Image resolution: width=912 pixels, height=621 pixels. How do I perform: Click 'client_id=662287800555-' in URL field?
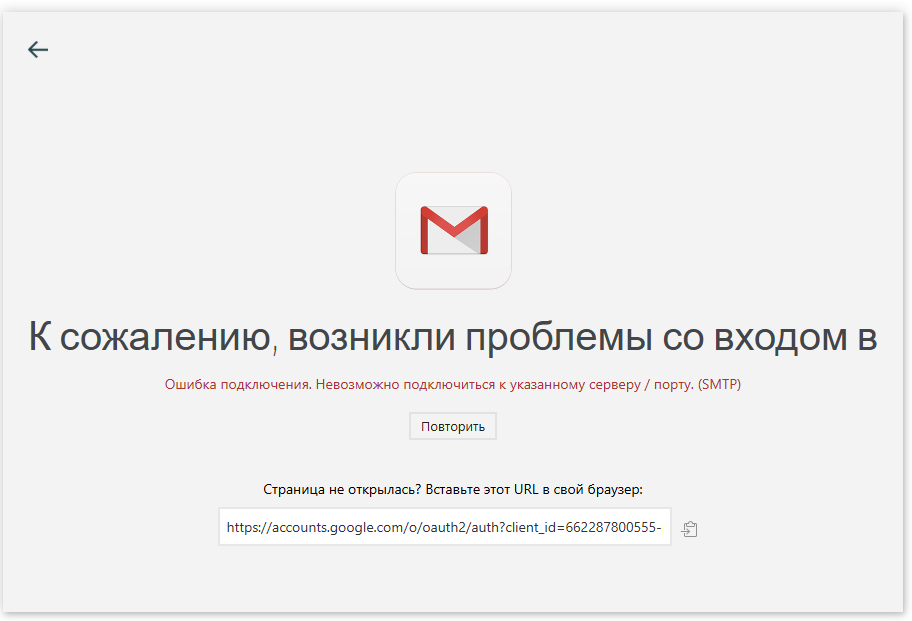(583, 527)
